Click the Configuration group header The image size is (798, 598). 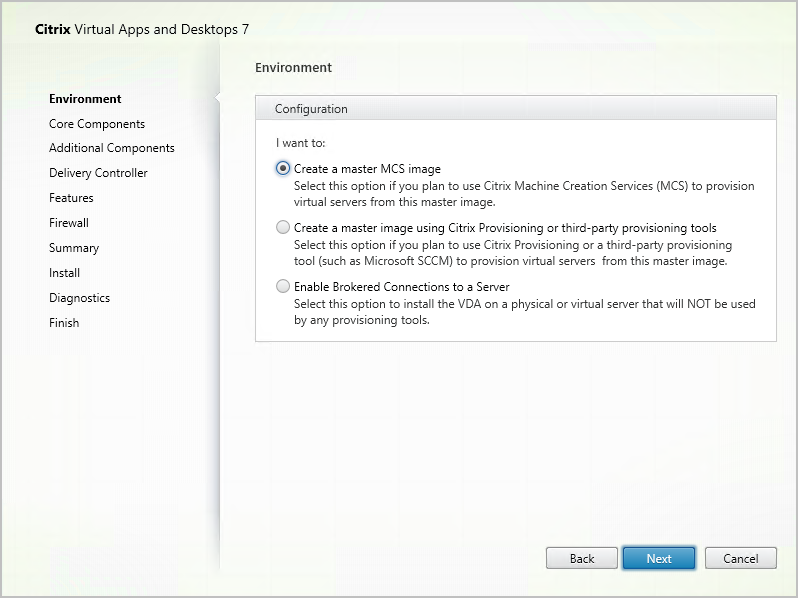311,109
